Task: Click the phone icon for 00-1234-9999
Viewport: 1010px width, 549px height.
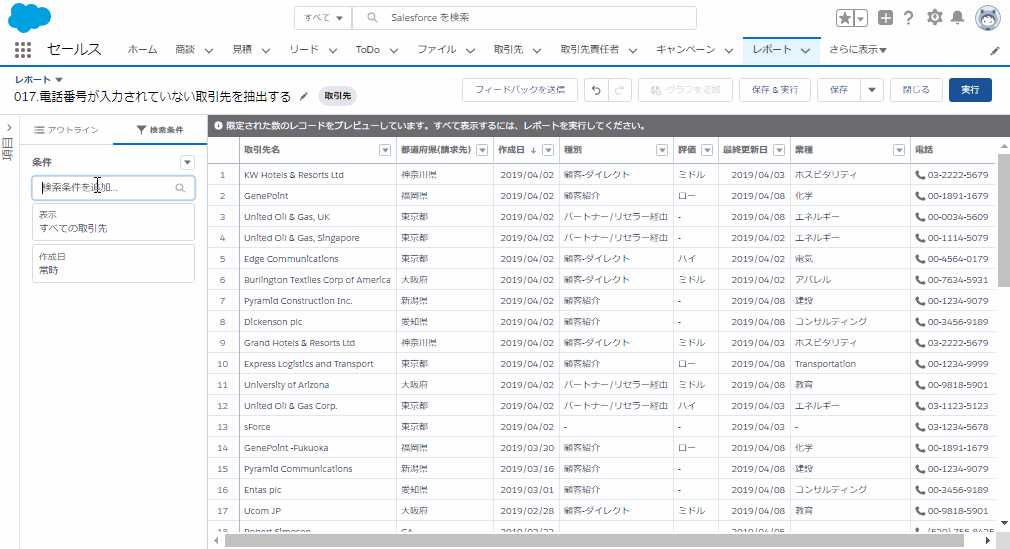Action: click(920, 364)
